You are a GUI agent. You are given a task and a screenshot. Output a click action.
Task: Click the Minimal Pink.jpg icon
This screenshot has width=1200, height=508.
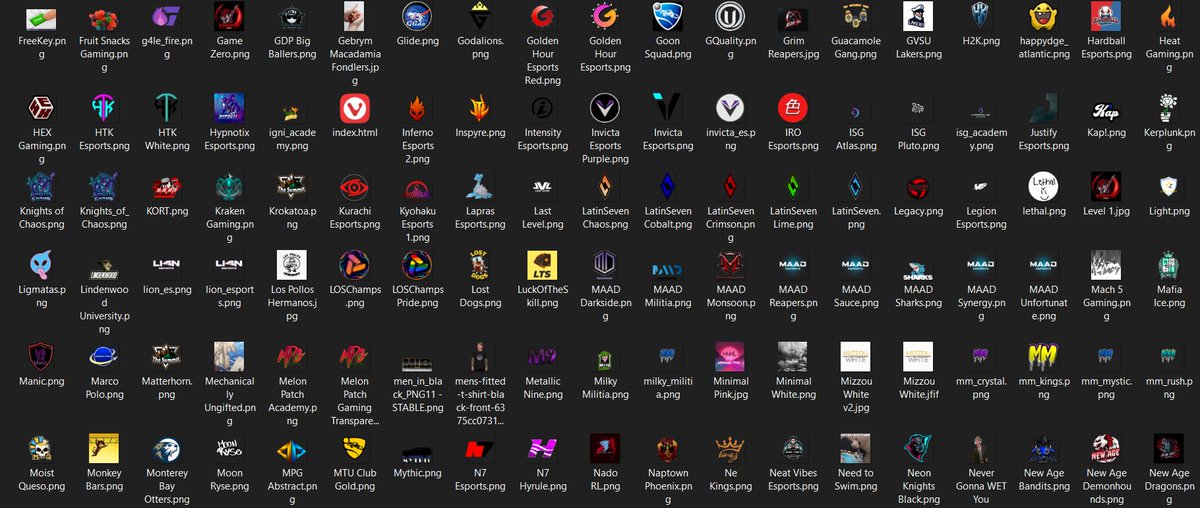[x=730, y=356]
